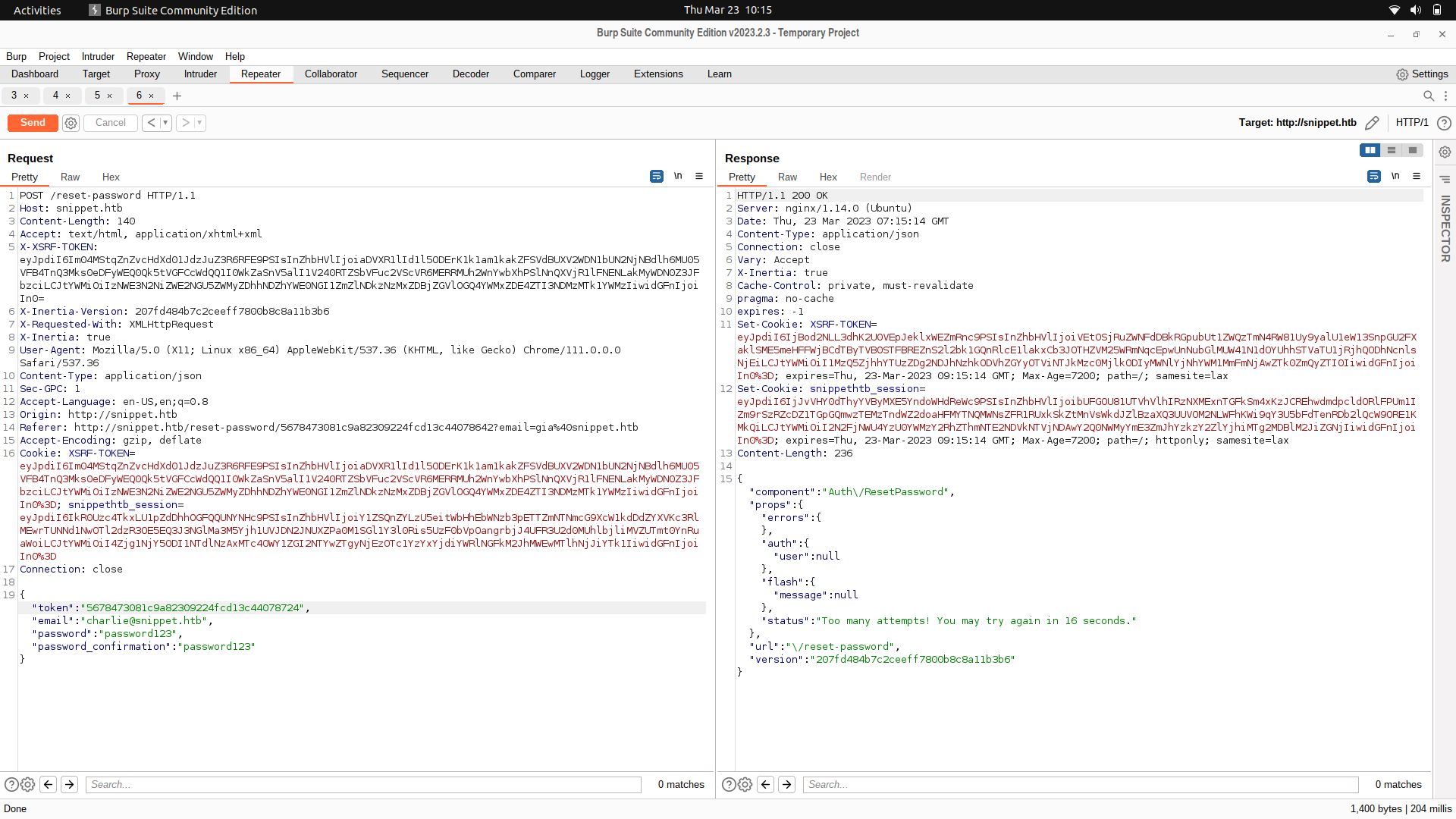The width and height of the screenshot is (1456, 819).
Task: Open the Repeater menu in the menu bar
Action: [146, 56]
